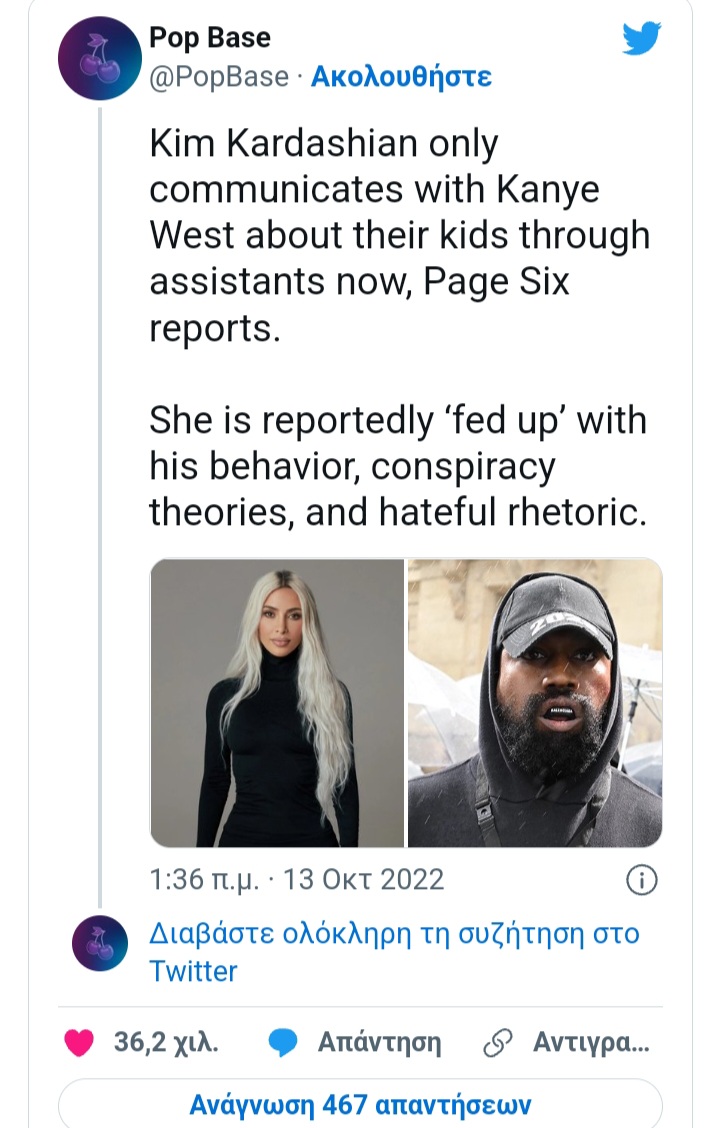Click the tweet info circle icon

642,880
